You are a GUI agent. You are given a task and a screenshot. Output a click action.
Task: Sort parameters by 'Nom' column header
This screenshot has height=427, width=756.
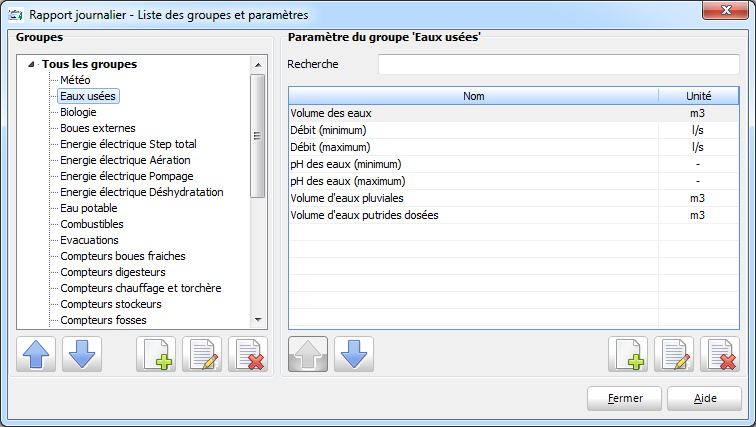[473, 96]
